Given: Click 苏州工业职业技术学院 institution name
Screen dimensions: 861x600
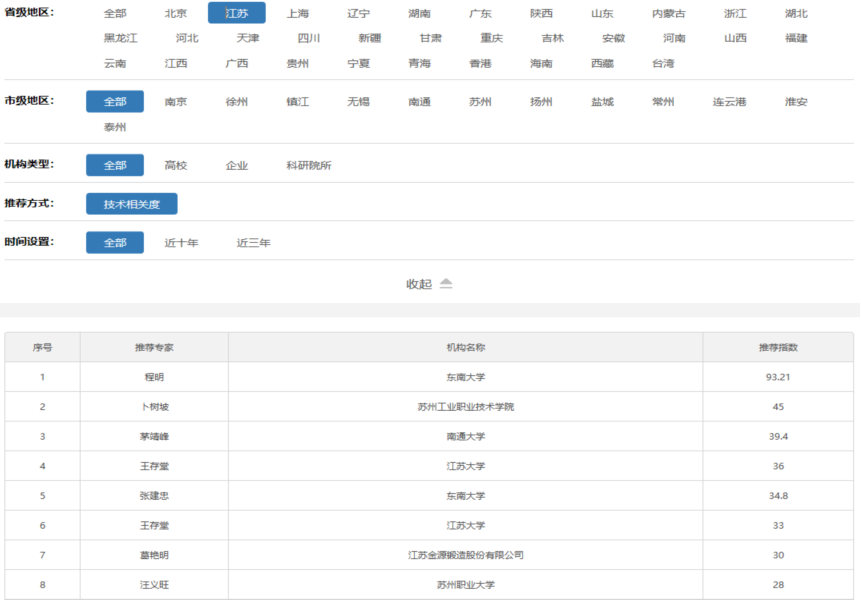Looking at the screenshot, I should [x=465, y=407].
